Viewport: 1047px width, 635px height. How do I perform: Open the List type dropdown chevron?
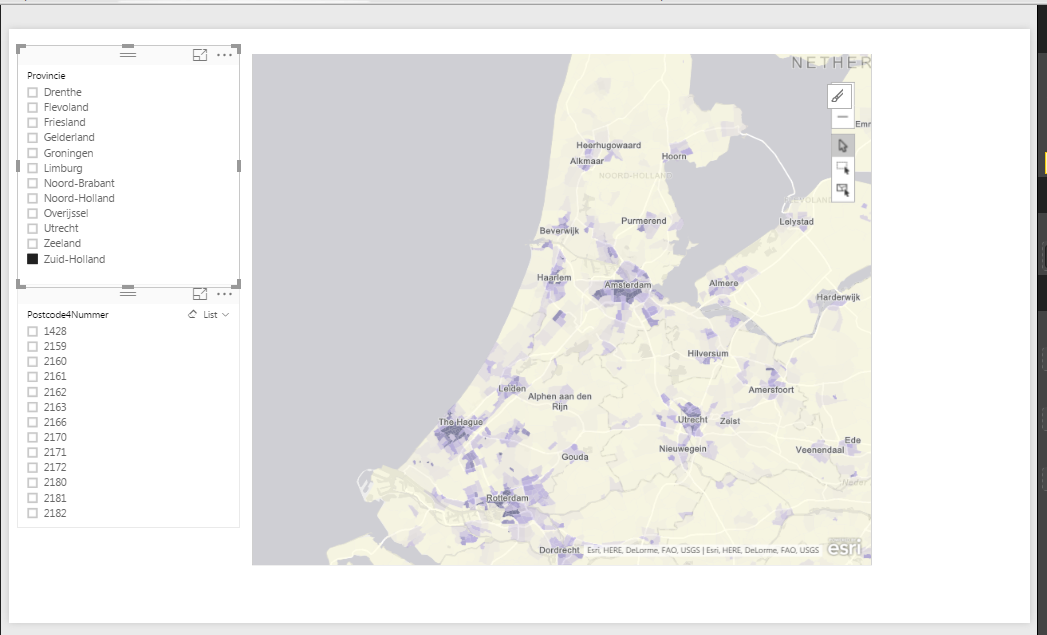click(226, 314)
